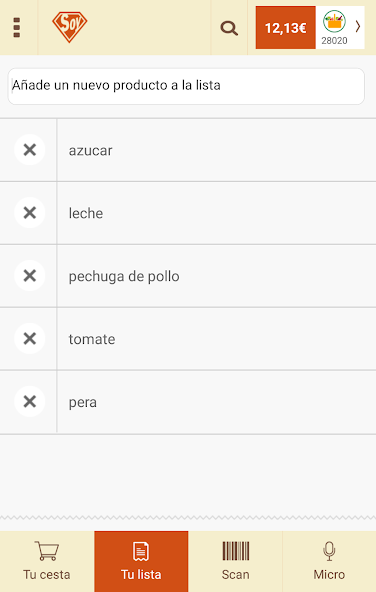The height and width of the screenshot is (592, 376).
Task: Tap the pechuga de pollo entry
Action: (217, 276)
